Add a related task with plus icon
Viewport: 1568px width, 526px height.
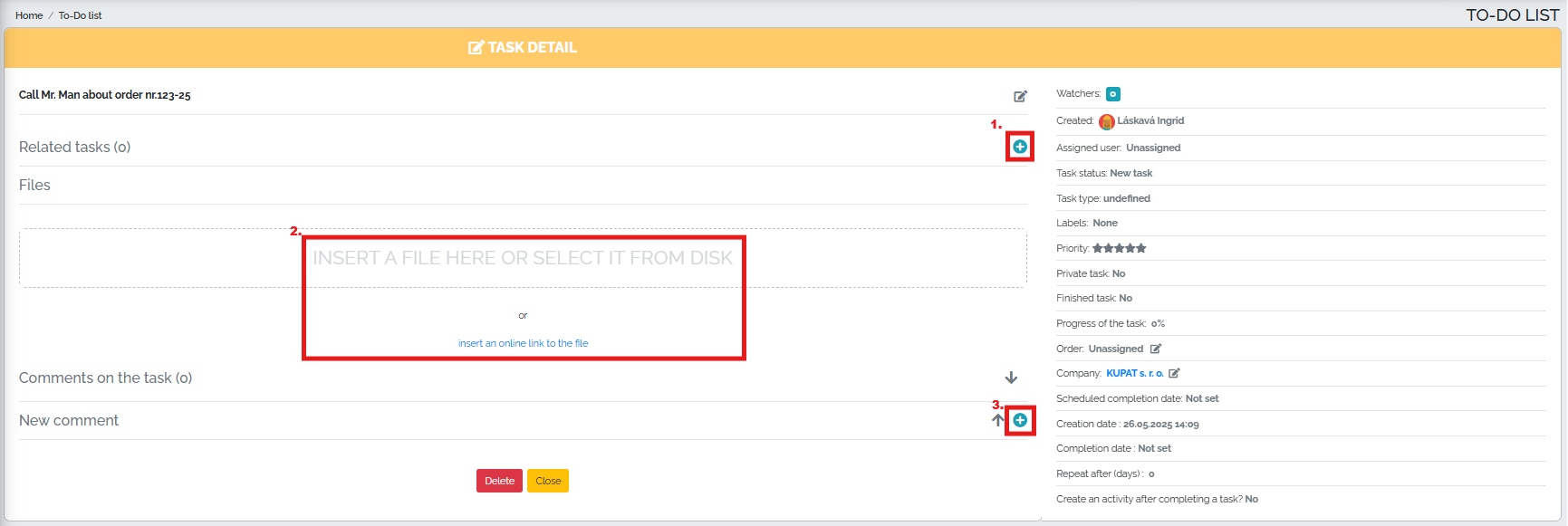point(1020,147)
